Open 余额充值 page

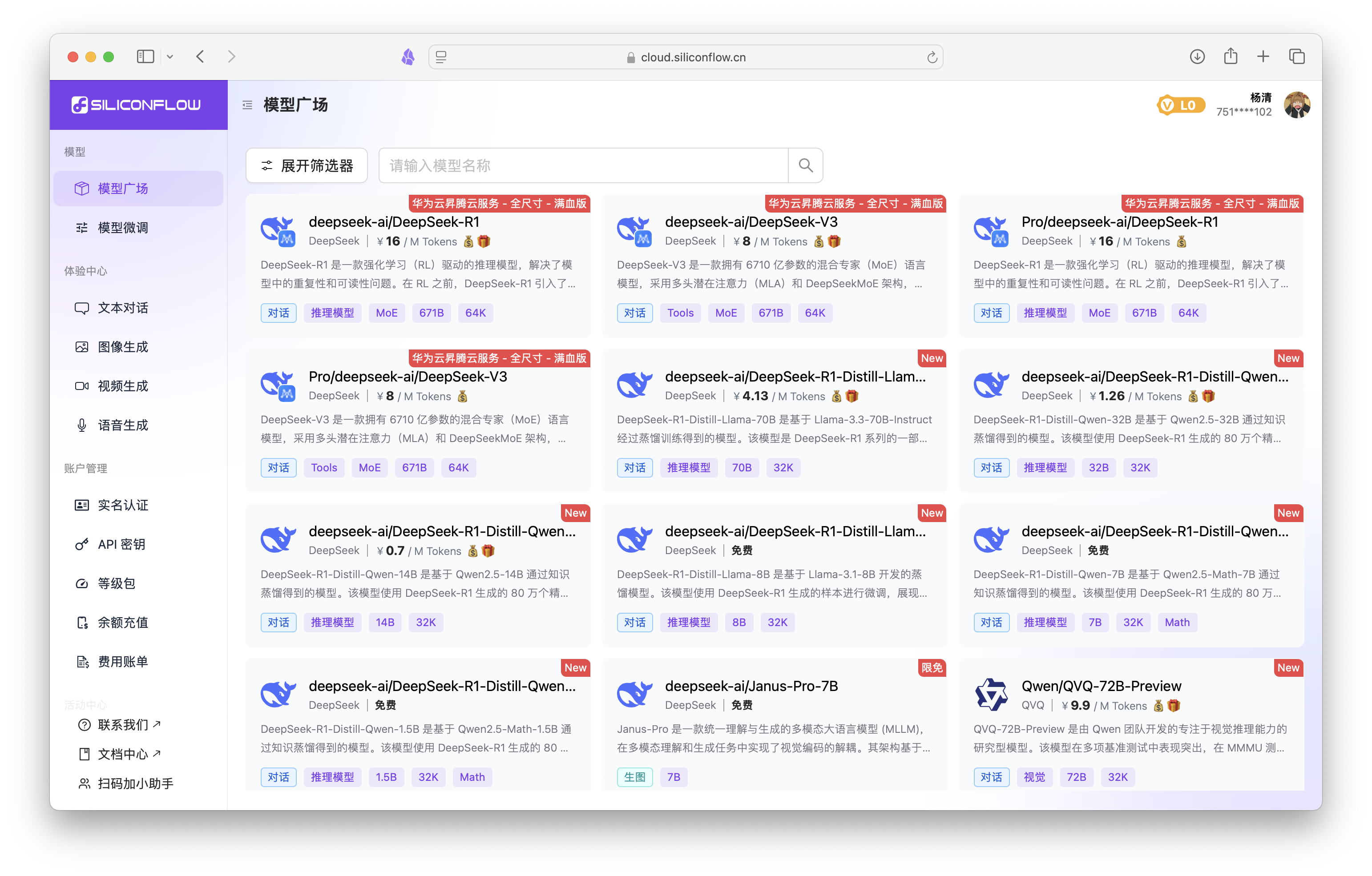[138, 623]
